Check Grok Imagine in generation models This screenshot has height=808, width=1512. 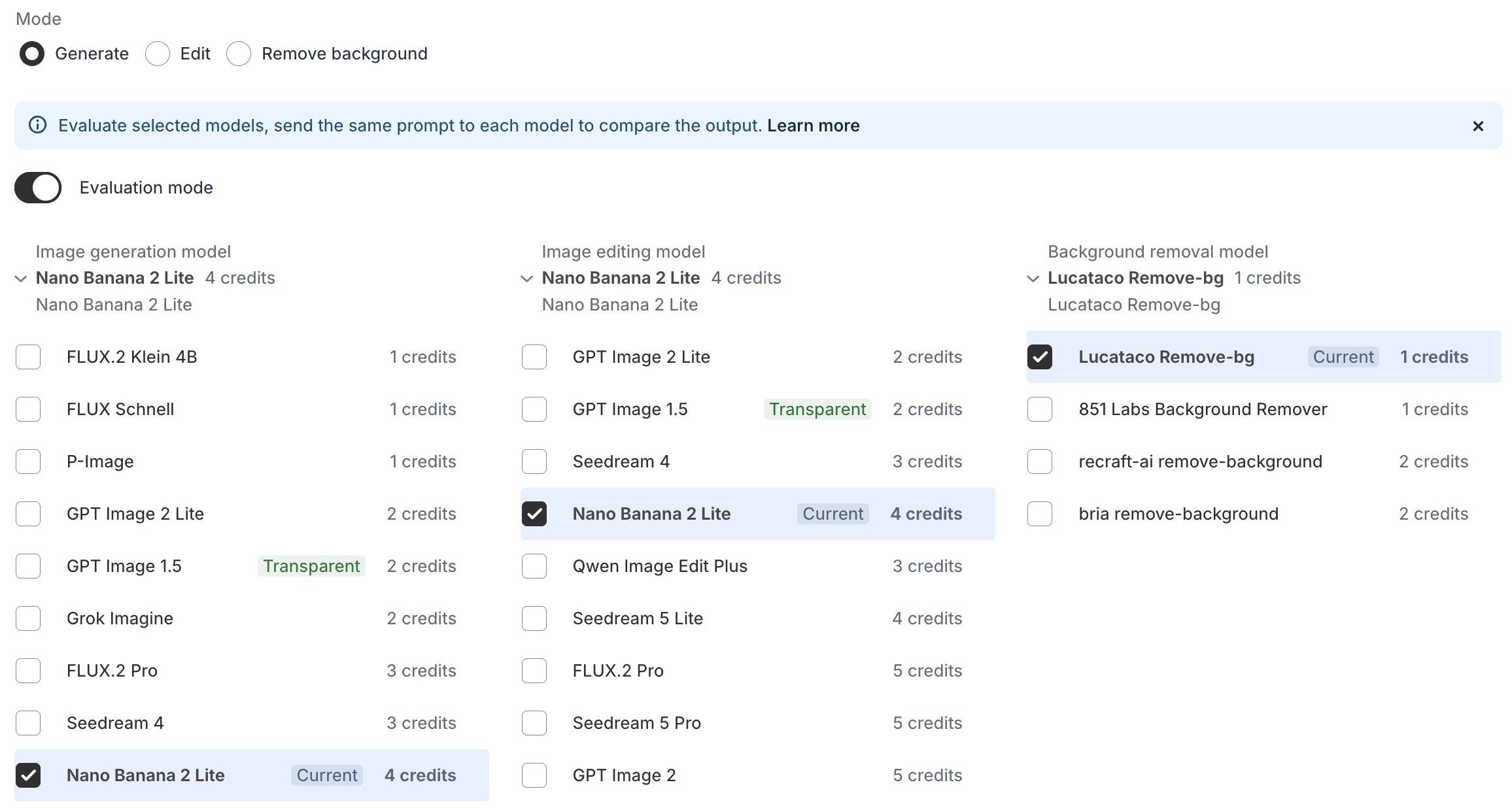point(28,618)
